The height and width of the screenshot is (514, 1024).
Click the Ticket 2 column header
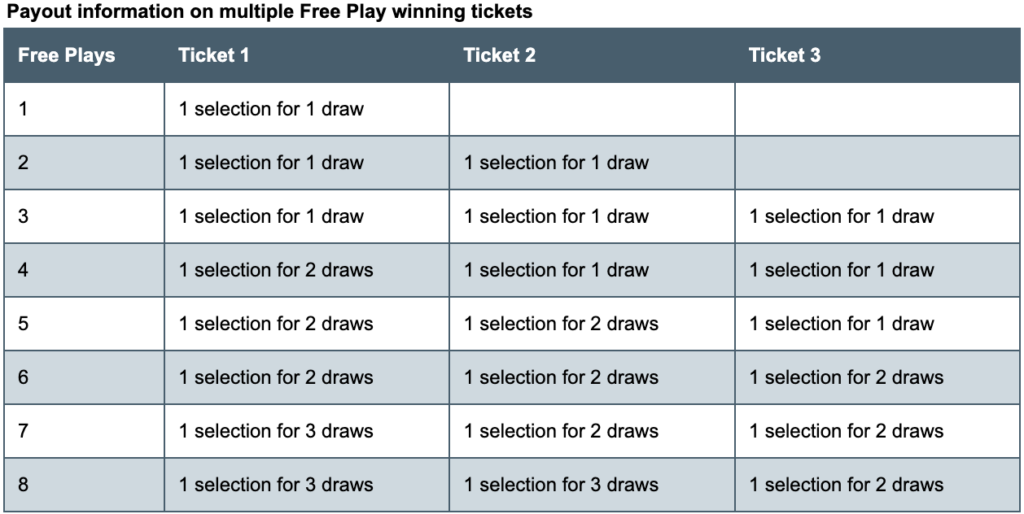pyautogui.click(x=592, y=56)
